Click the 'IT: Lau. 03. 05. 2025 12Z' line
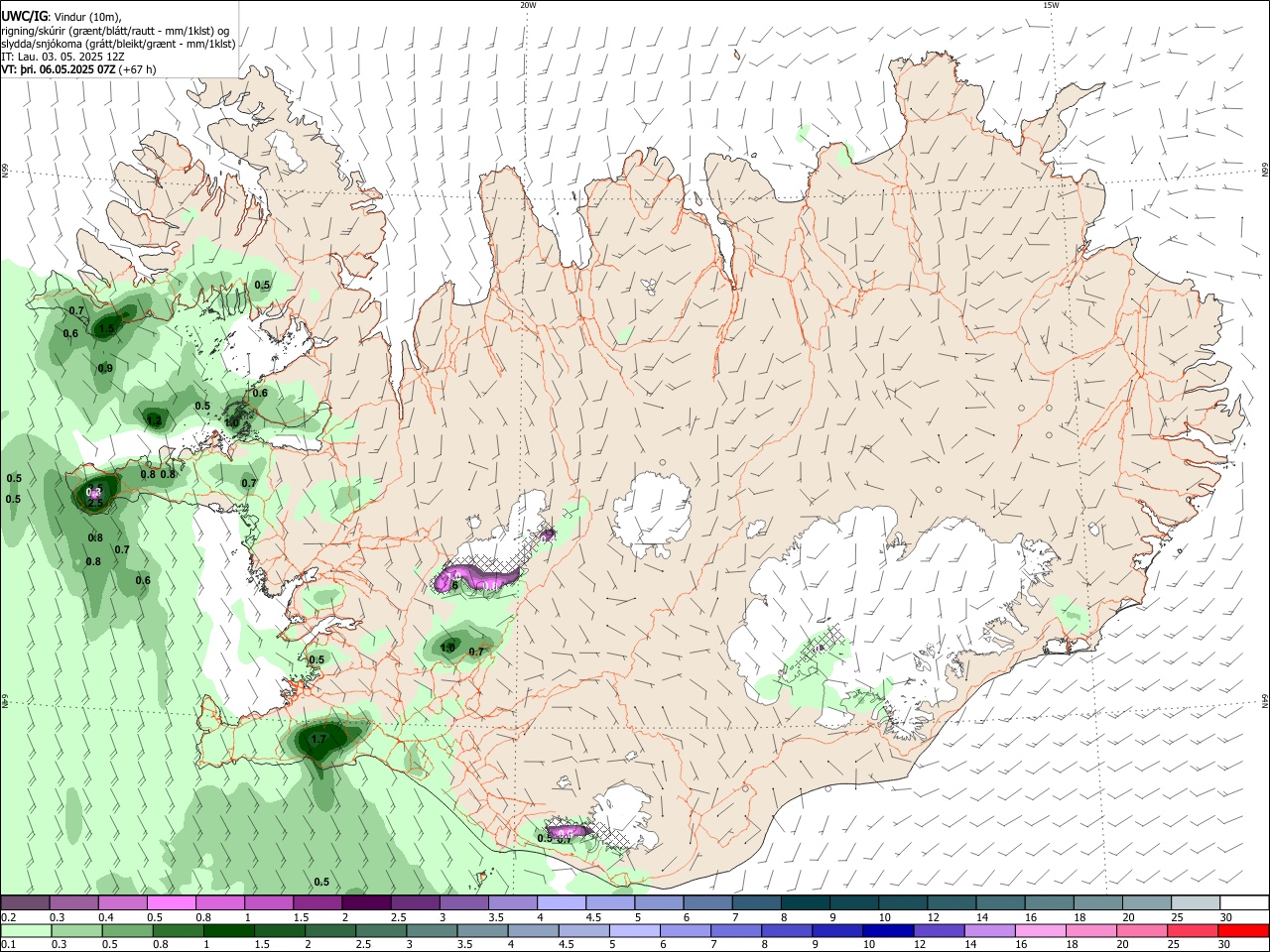 pyautogui.click(x=63, y=58)
